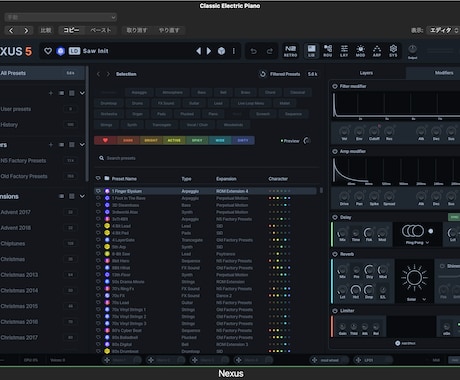Image resolution: width=460 pixels, height=380 pixels.
Task: Go to the previous preset with left triangle
Action: [x=199, y=51]
